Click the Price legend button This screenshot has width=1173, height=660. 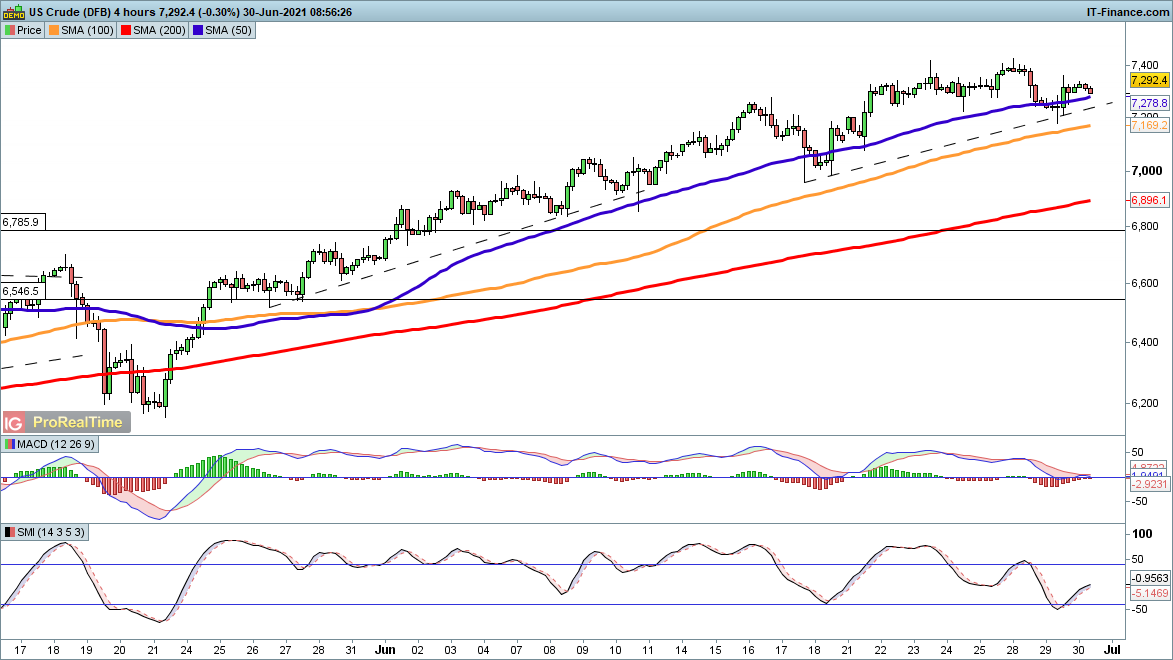(x=23, y=30)
